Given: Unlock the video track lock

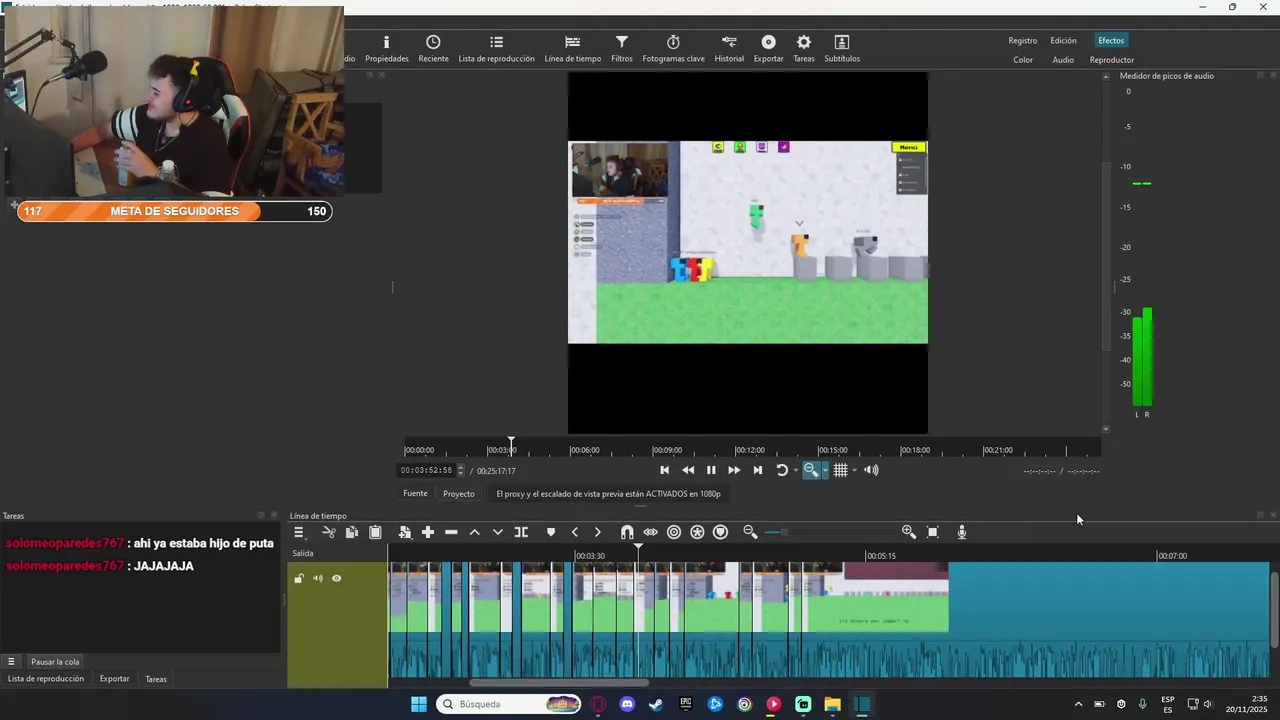Looking at the screenshot, I should [298, 578].
